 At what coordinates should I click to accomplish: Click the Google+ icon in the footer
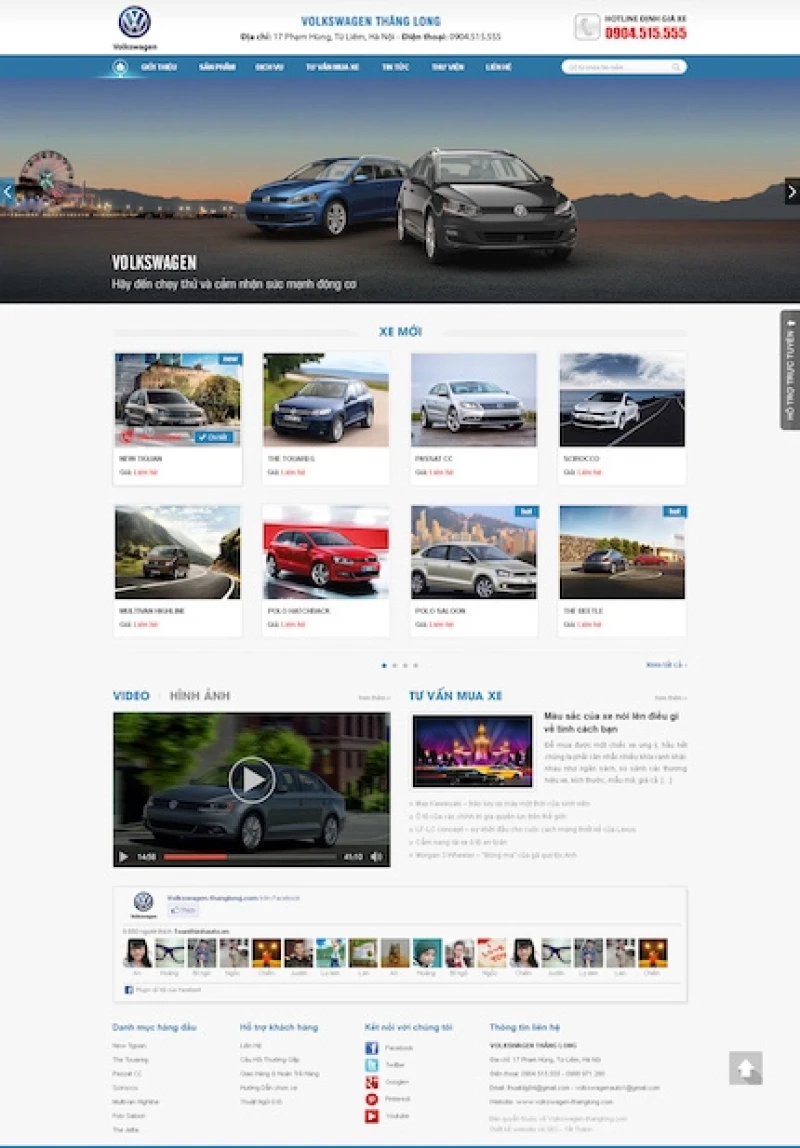click(371, 1082)
